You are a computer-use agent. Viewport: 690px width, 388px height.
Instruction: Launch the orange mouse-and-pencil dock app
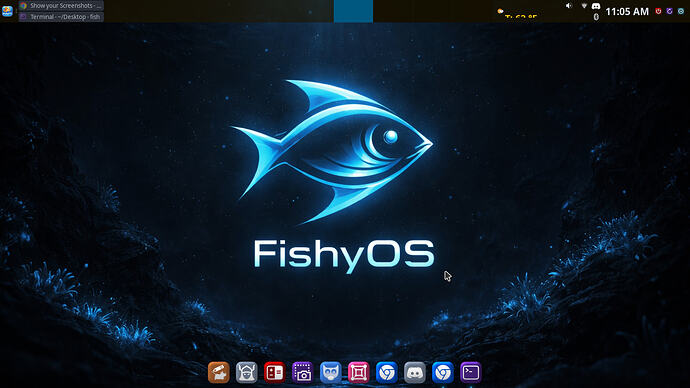[x=219, y=373]
